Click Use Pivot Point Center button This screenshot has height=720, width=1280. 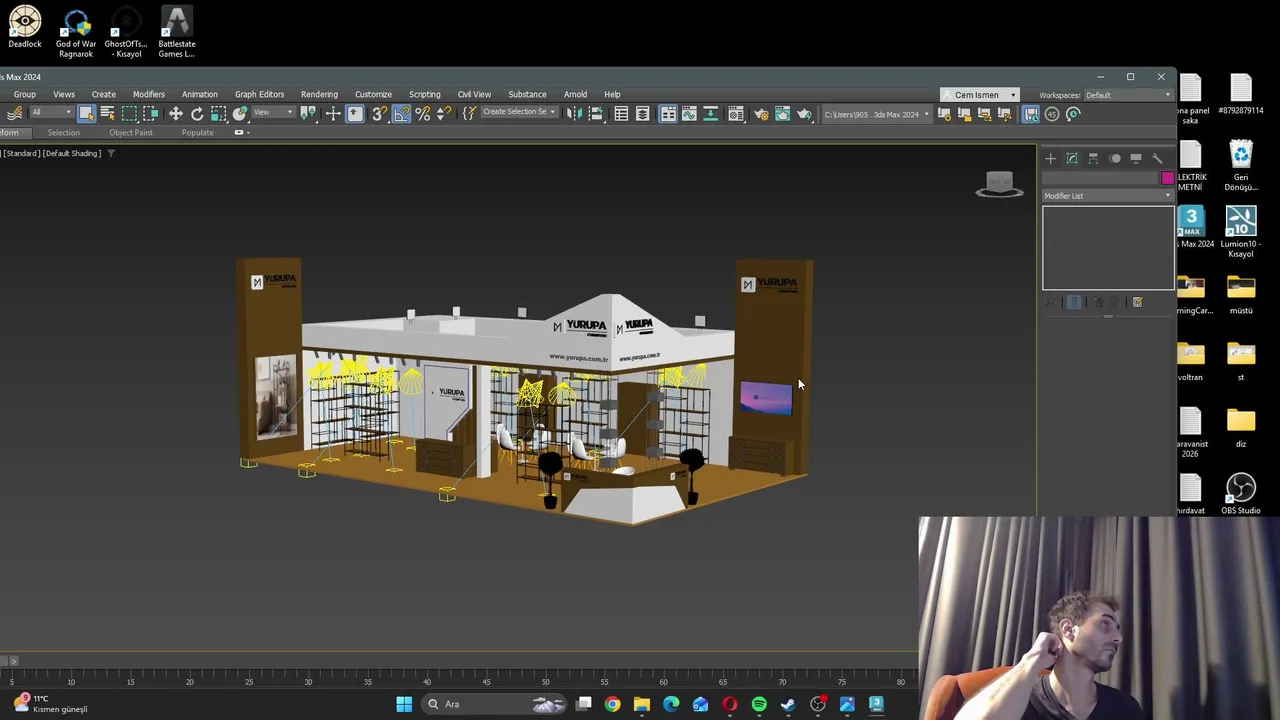(x=308, y=114)
